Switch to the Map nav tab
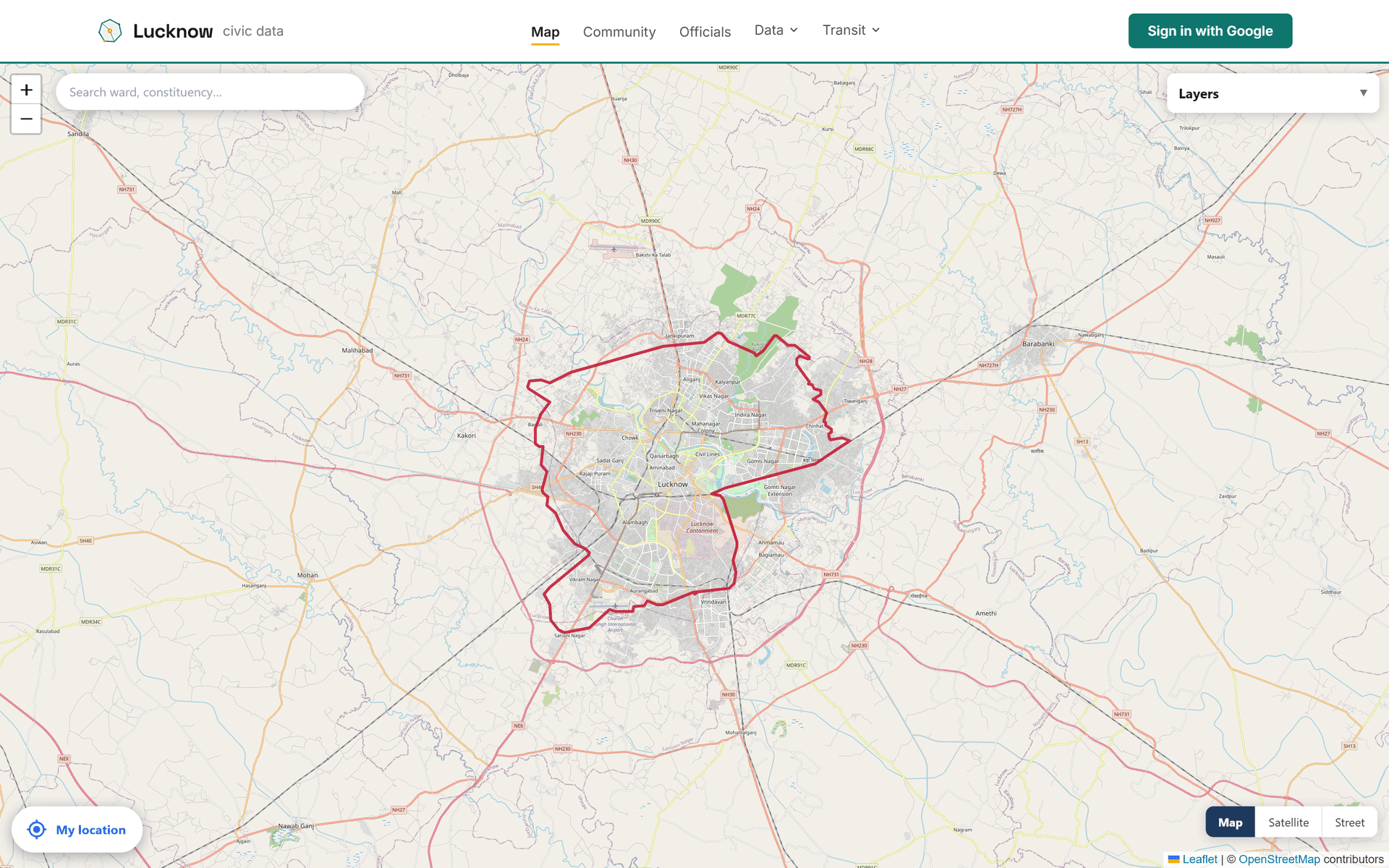This screenshot has width=1389, height=868. pyautogui.click(x=545, y=32)
